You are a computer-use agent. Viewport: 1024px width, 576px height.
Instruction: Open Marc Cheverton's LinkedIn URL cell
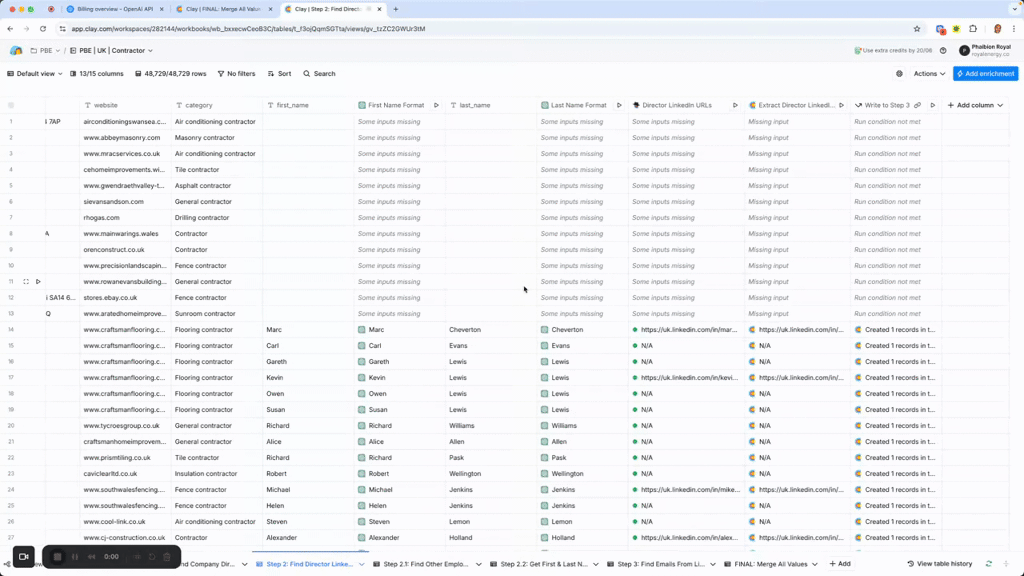[x=687, y=330]
